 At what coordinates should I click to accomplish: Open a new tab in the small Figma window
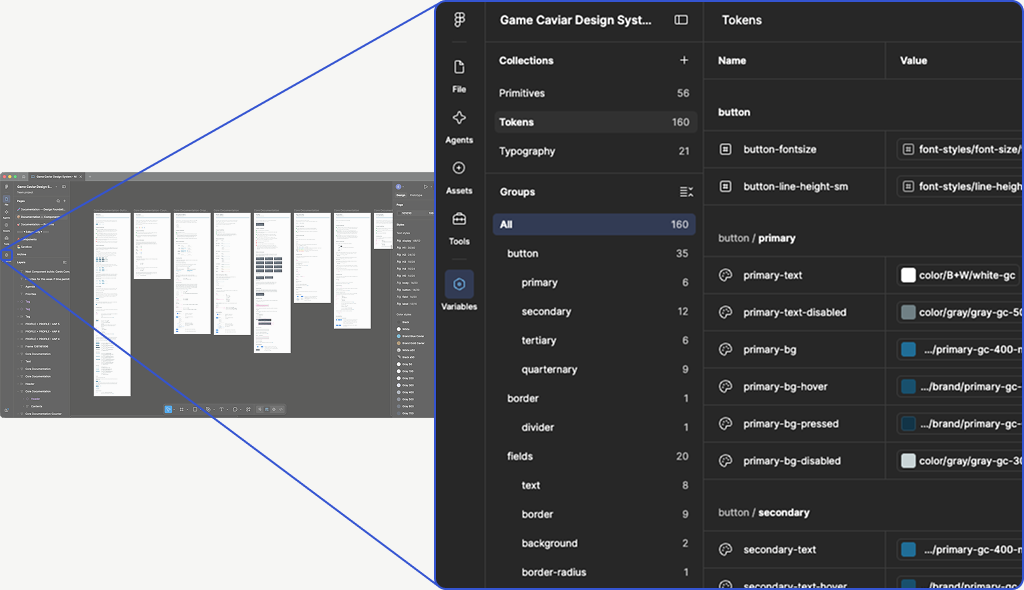[x=90, y=176]
